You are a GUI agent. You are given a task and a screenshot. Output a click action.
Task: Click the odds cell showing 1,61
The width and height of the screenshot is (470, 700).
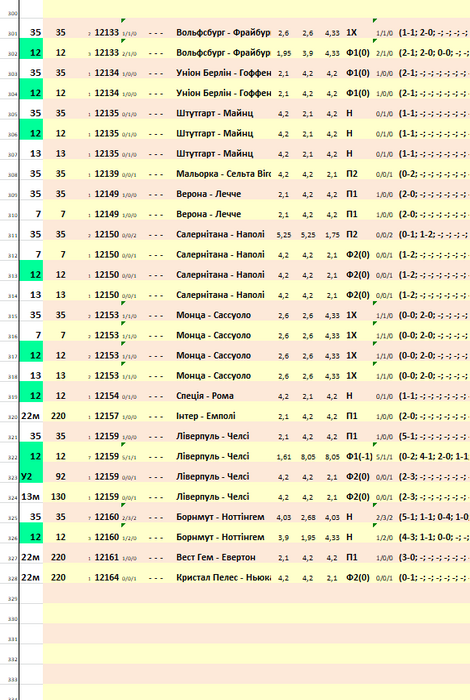[283, 457]
